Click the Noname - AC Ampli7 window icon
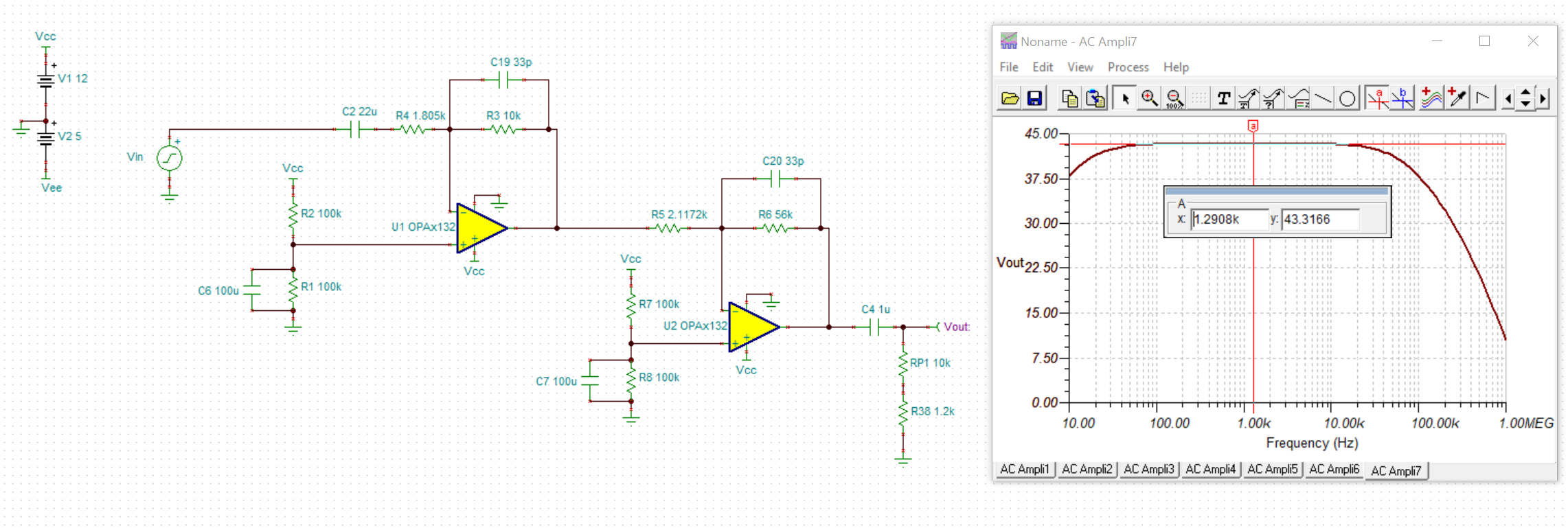Image resolution: width=1568 pixels, height=530 pixels. 1008,41
